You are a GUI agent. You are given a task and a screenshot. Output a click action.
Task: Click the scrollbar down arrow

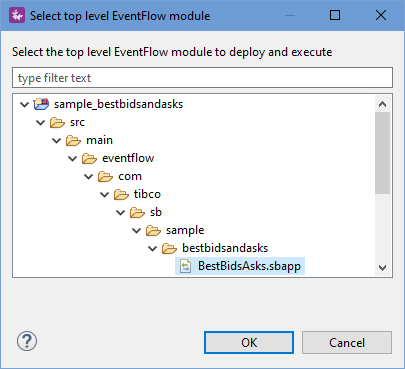[x=383, y=268]
